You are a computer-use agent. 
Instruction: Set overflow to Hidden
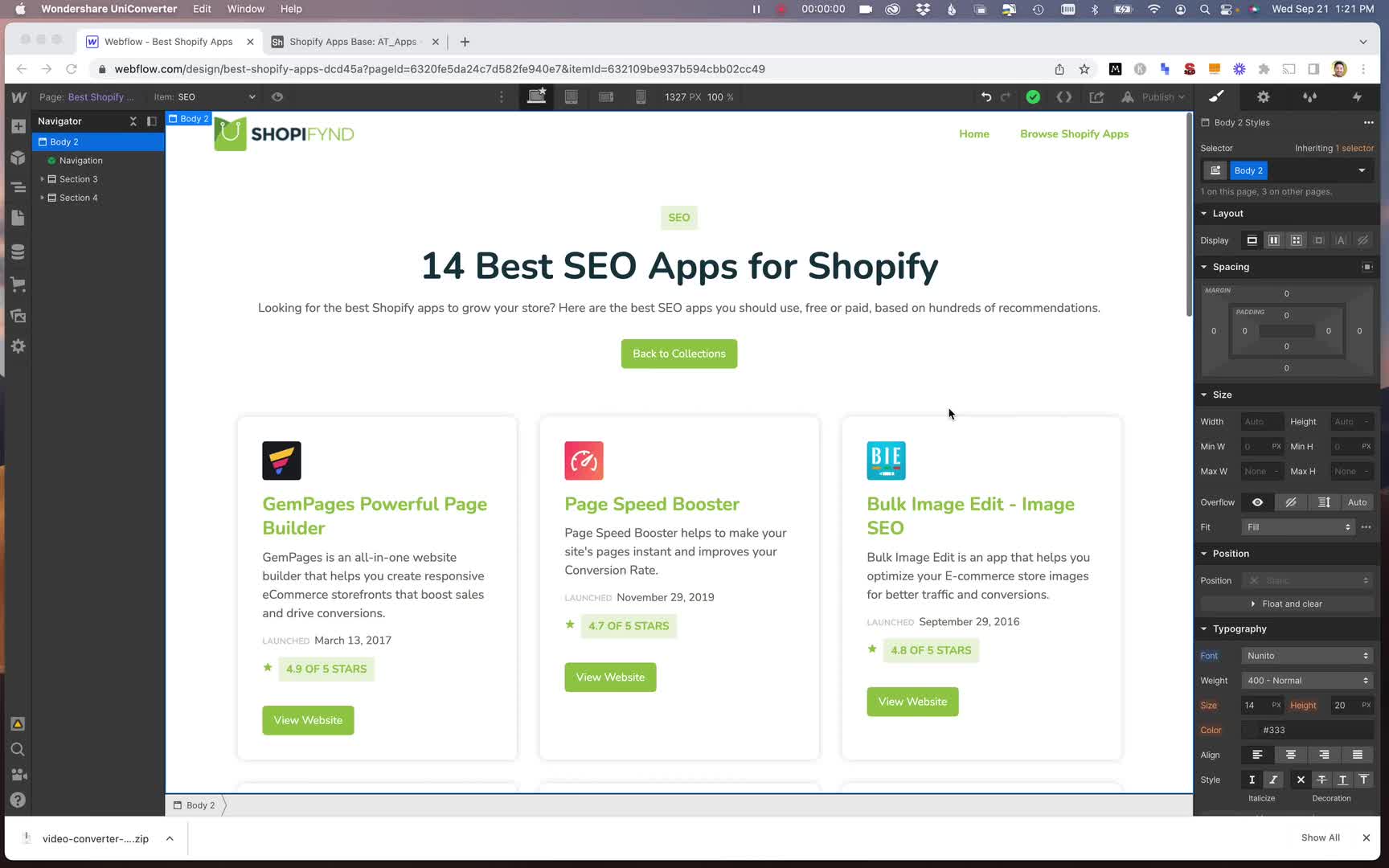[1291, 502]
